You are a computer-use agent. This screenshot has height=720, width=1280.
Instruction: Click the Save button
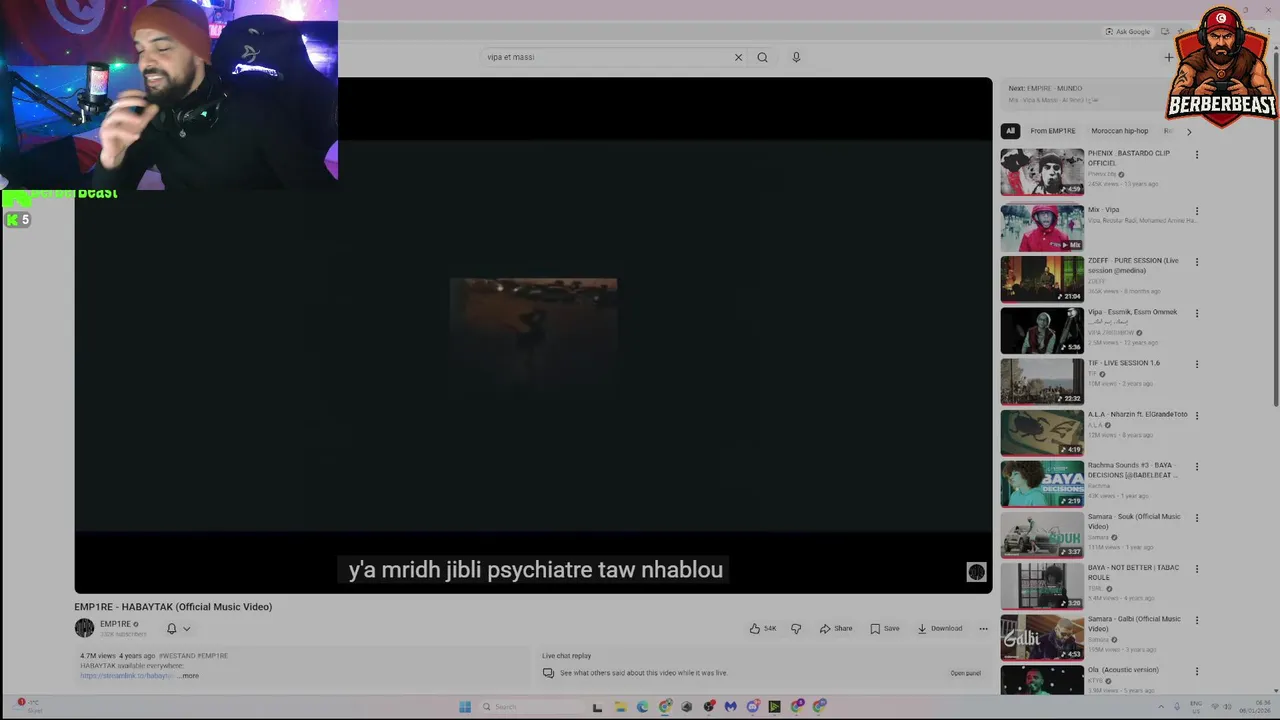(x=885, y=628)
